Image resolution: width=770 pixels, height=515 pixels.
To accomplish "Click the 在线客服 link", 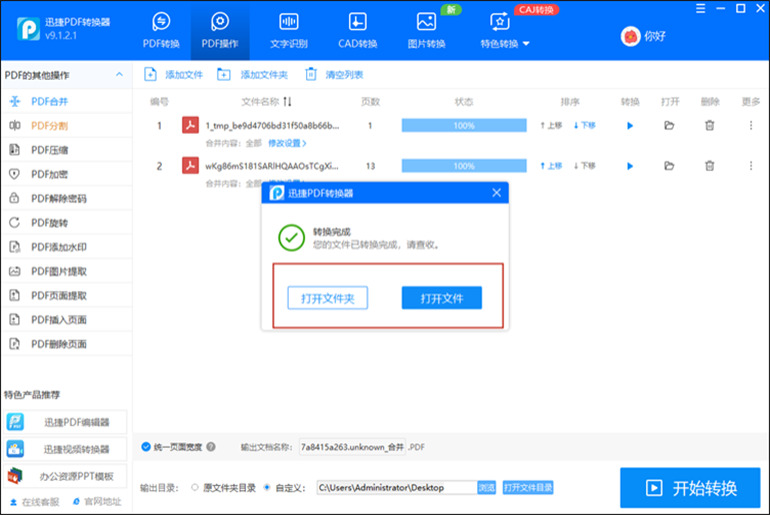I will click(34, 502).
